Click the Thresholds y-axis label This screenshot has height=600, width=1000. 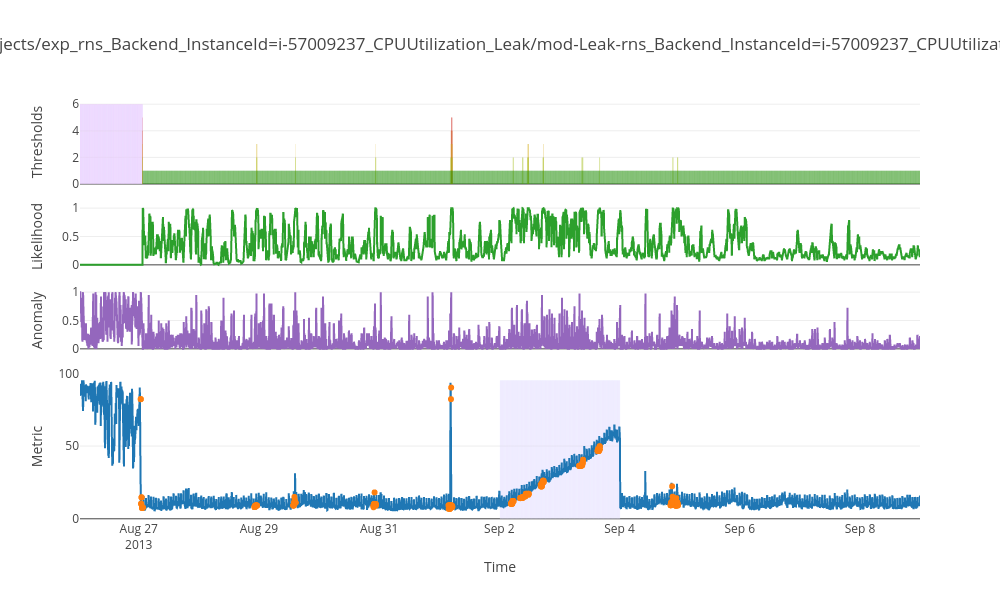(38, 143)
